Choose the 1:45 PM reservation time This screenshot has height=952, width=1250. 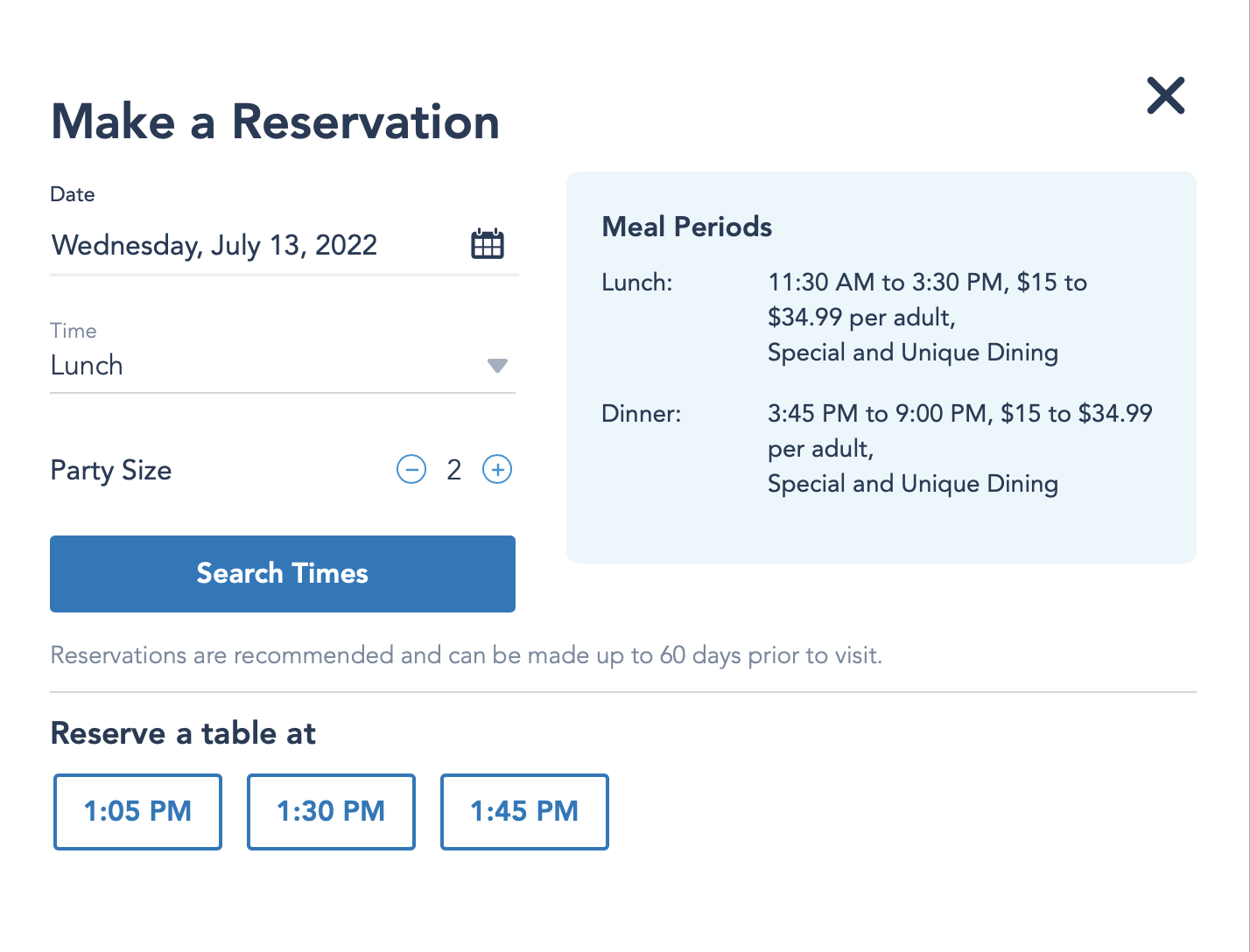pos(524,811)
